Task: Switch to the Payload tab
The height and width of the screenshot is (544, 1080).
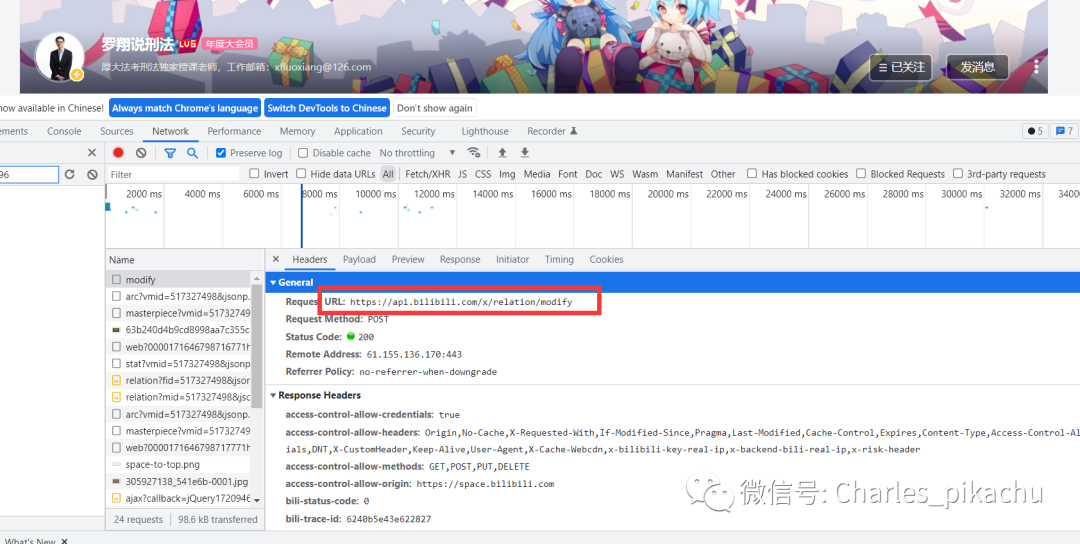Action: tap(360, 260)
